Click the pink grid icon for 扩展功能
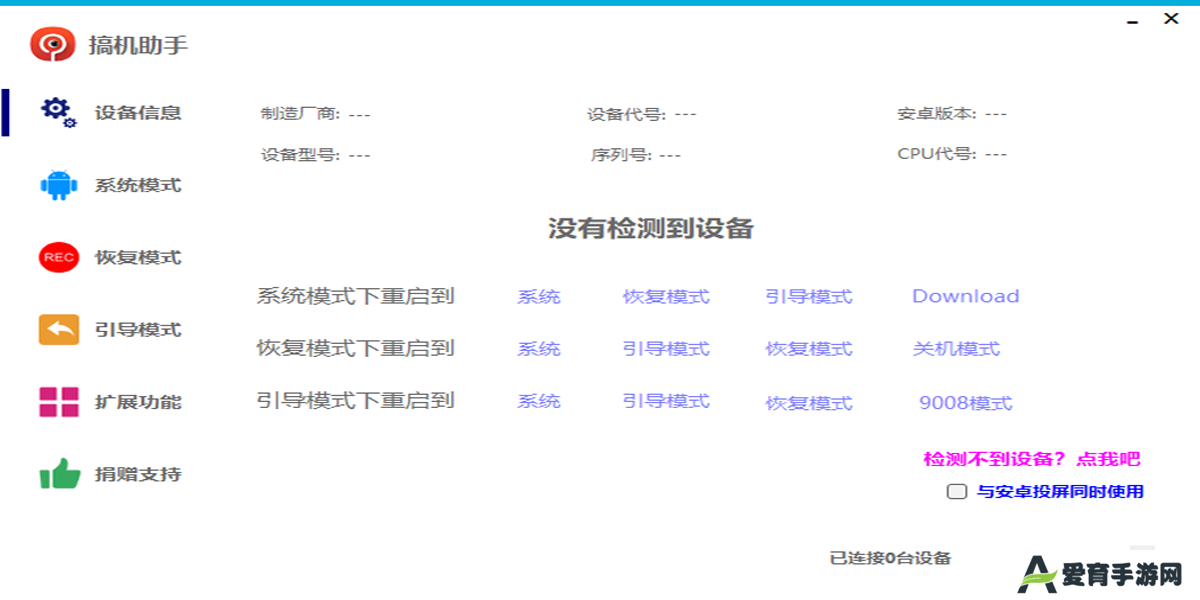This screenshot has width=1200, height=600. pyautogui.click(x=59, y=402)
